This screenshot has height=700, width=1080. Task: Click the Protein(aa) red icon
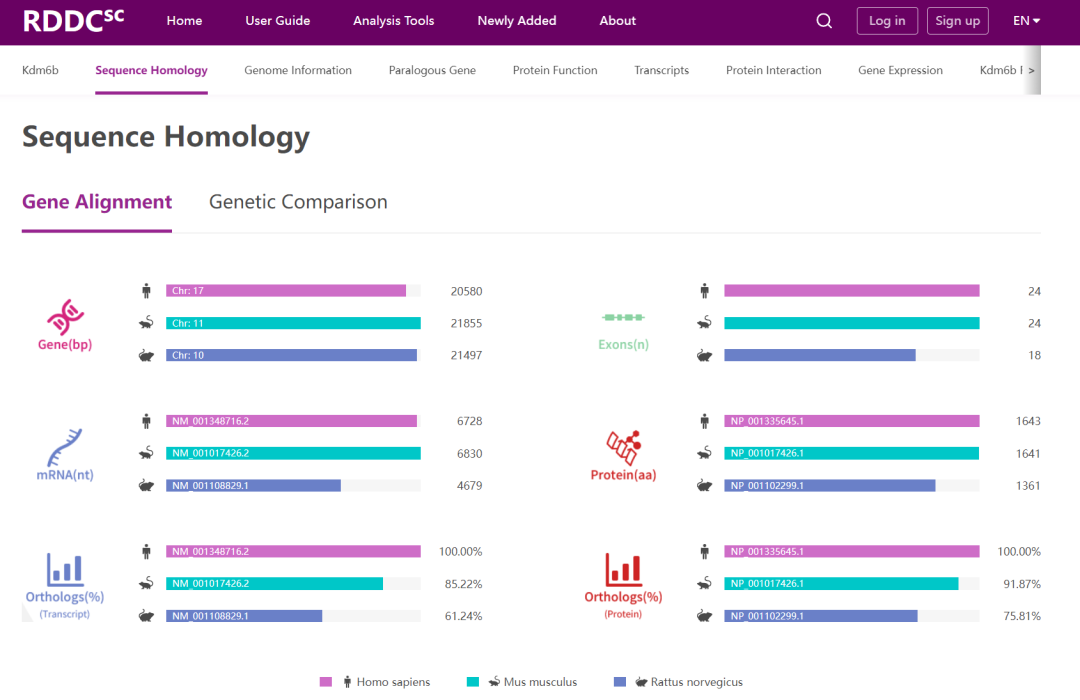(623, 447)
